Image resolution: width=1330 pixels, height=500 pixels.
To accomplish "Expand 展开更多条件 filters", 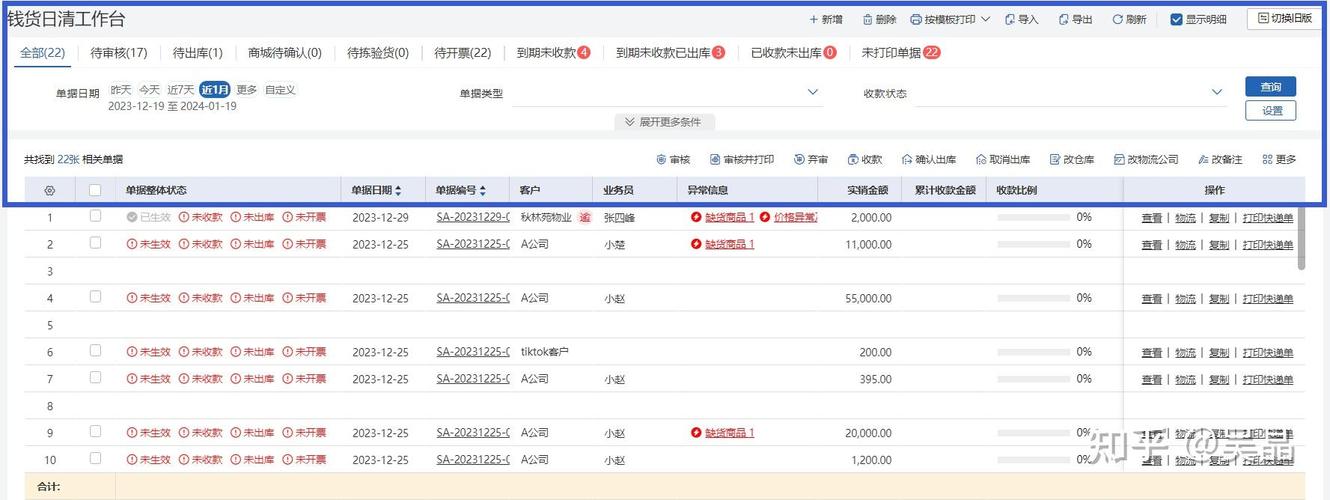I will (664, 122).
